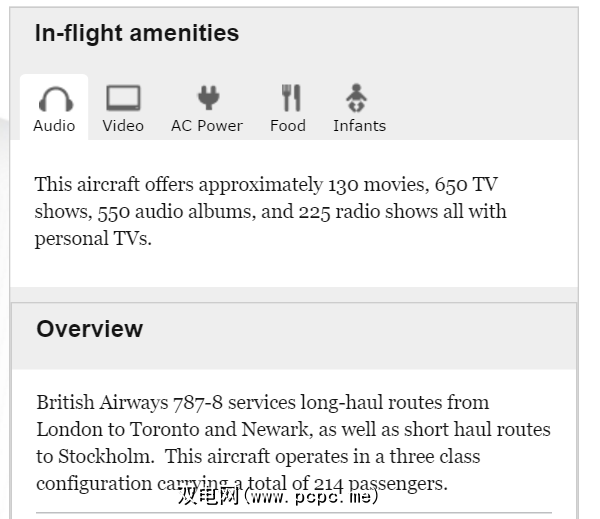Select the power plug icon

(207, 98)
